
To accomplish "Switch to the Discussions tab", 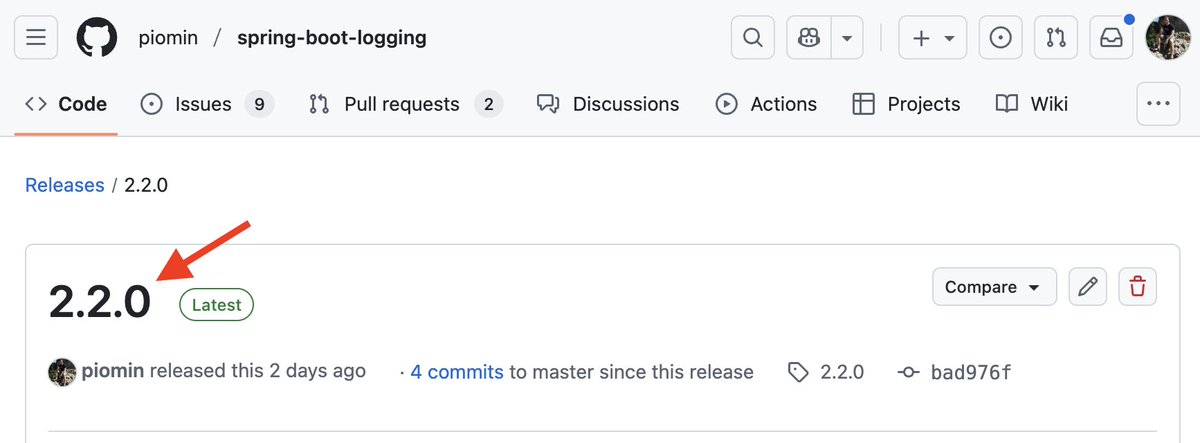I will coord(608,104).
